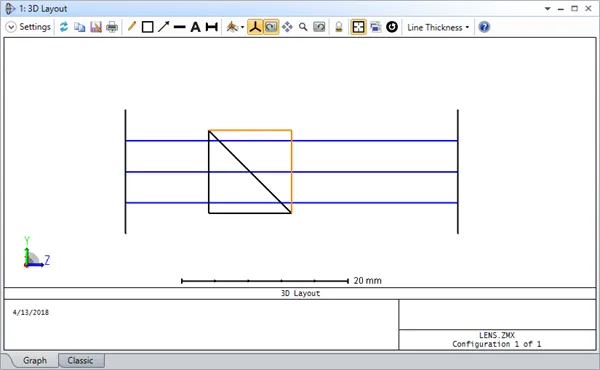Click the print icon

[112, 27]
